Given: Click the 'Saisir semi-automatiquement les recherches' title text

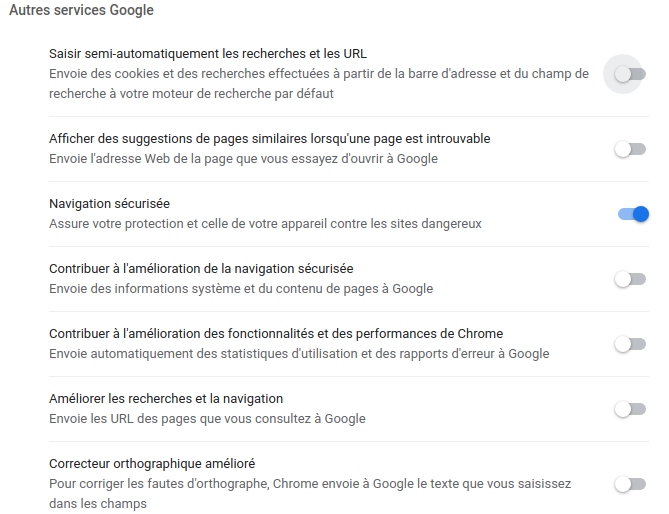Looking at the screenshot, I should click(213, 53).
